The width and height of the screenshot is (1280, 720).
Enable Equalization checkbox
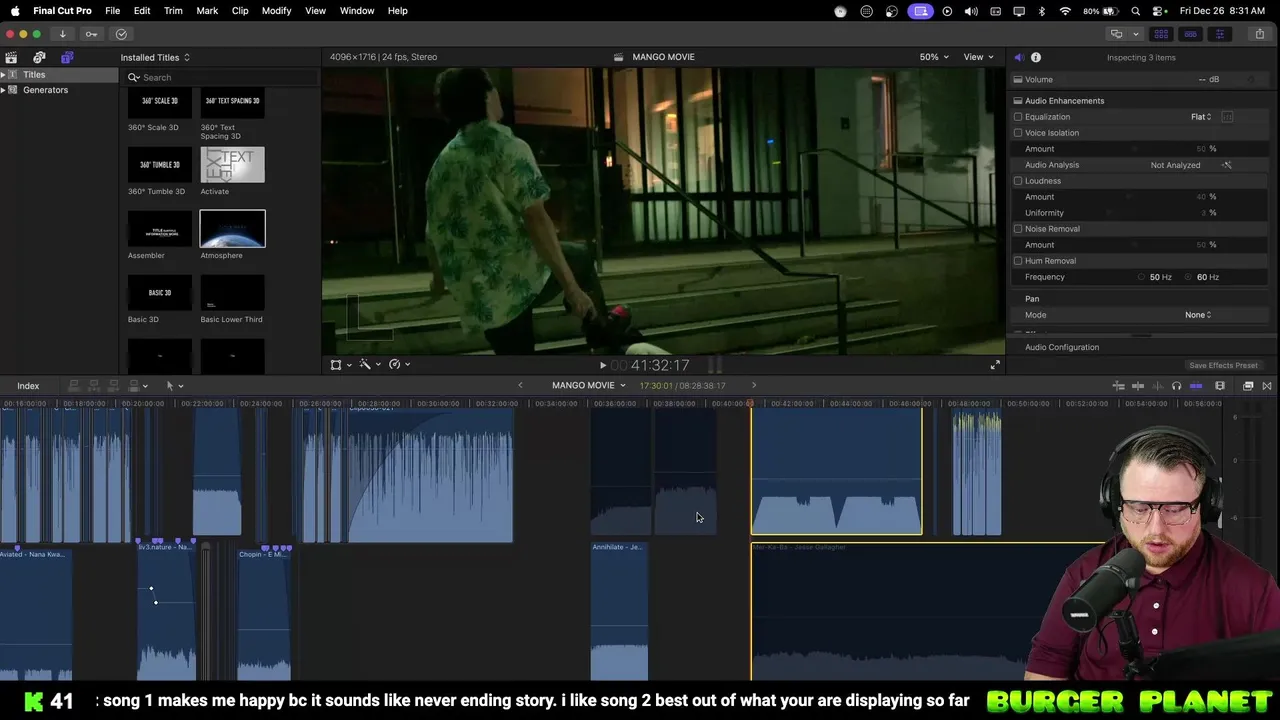click(x=1018, y=117)
